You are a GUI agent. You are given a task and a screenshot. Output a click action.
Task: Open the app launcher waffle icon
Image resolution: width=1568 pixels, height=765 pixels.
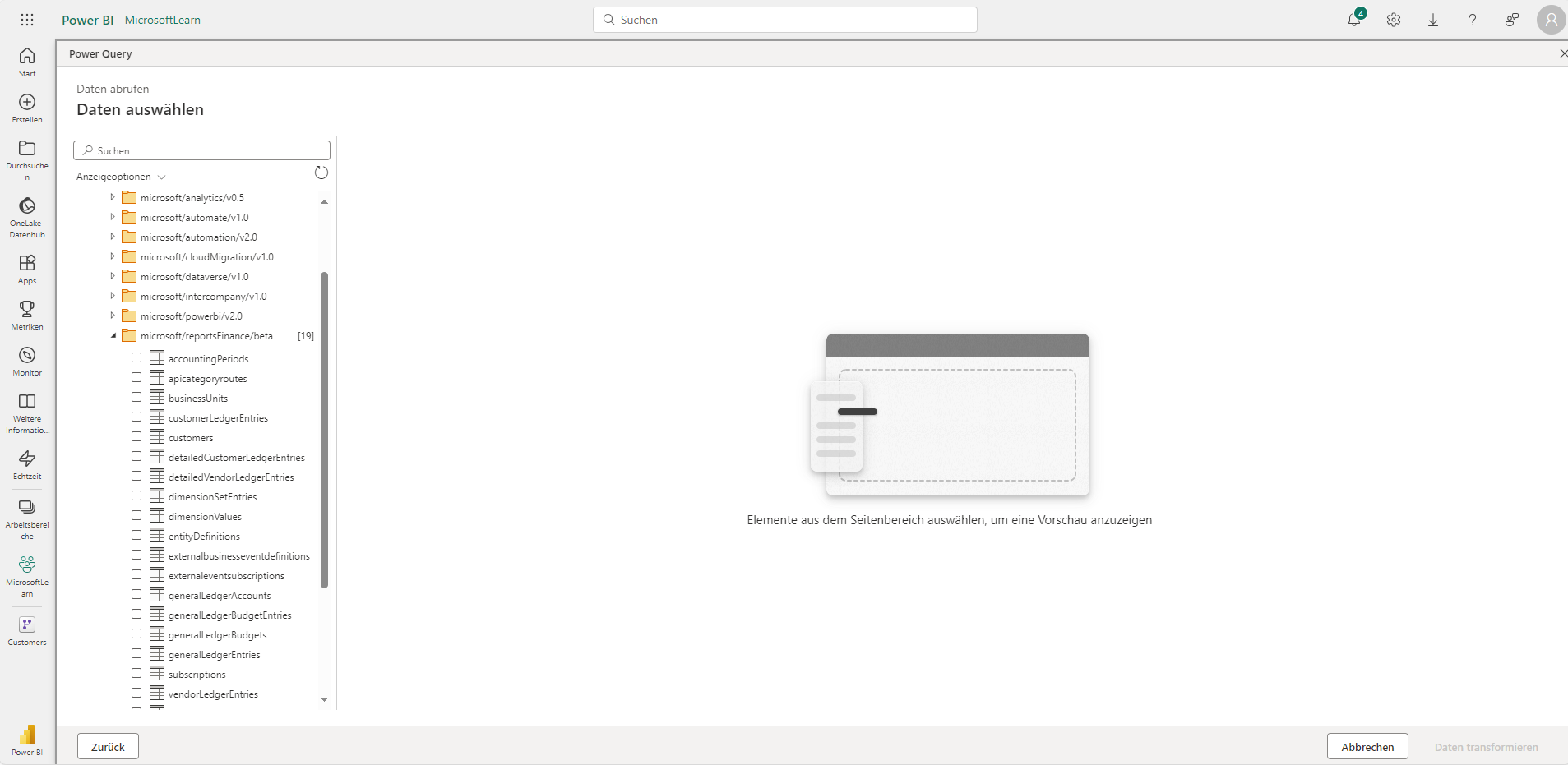tap(27, 20)
